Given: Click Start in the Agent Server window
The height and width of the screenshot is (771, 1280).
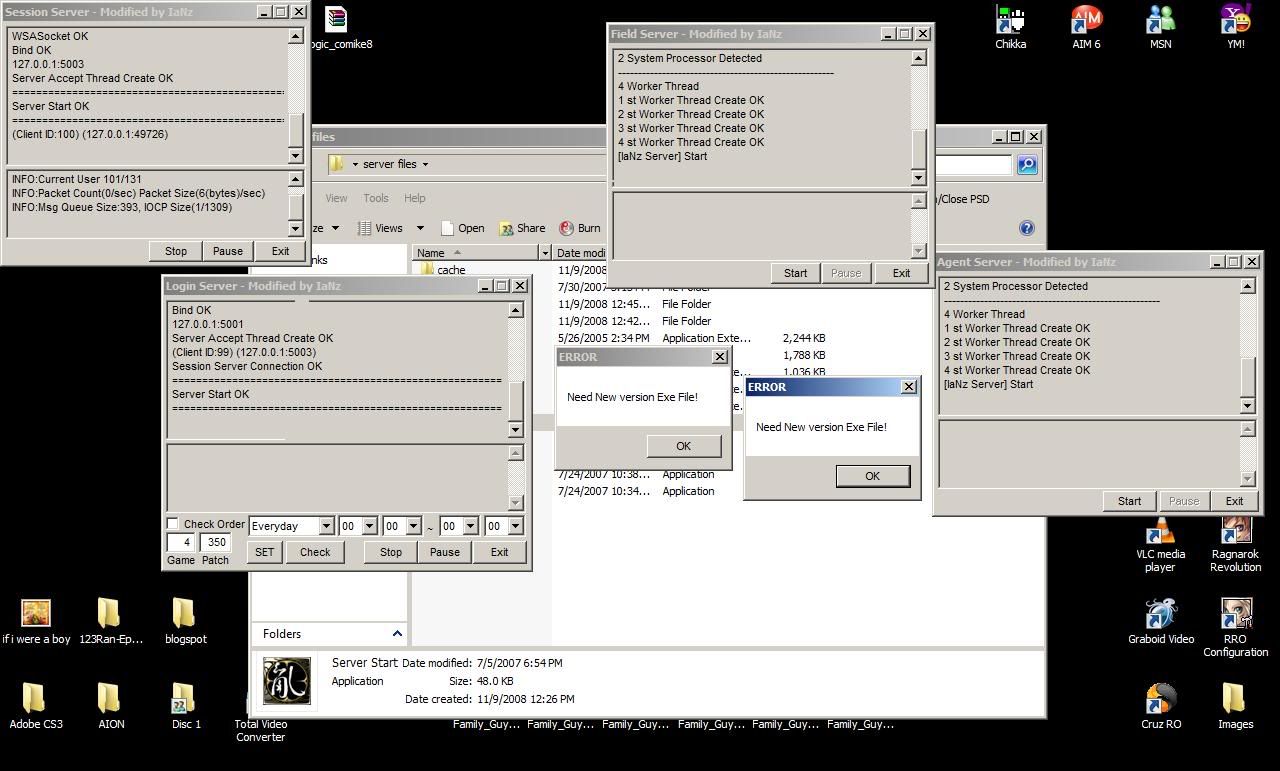Looking at the screenshot, I should tap(1129, 501).
